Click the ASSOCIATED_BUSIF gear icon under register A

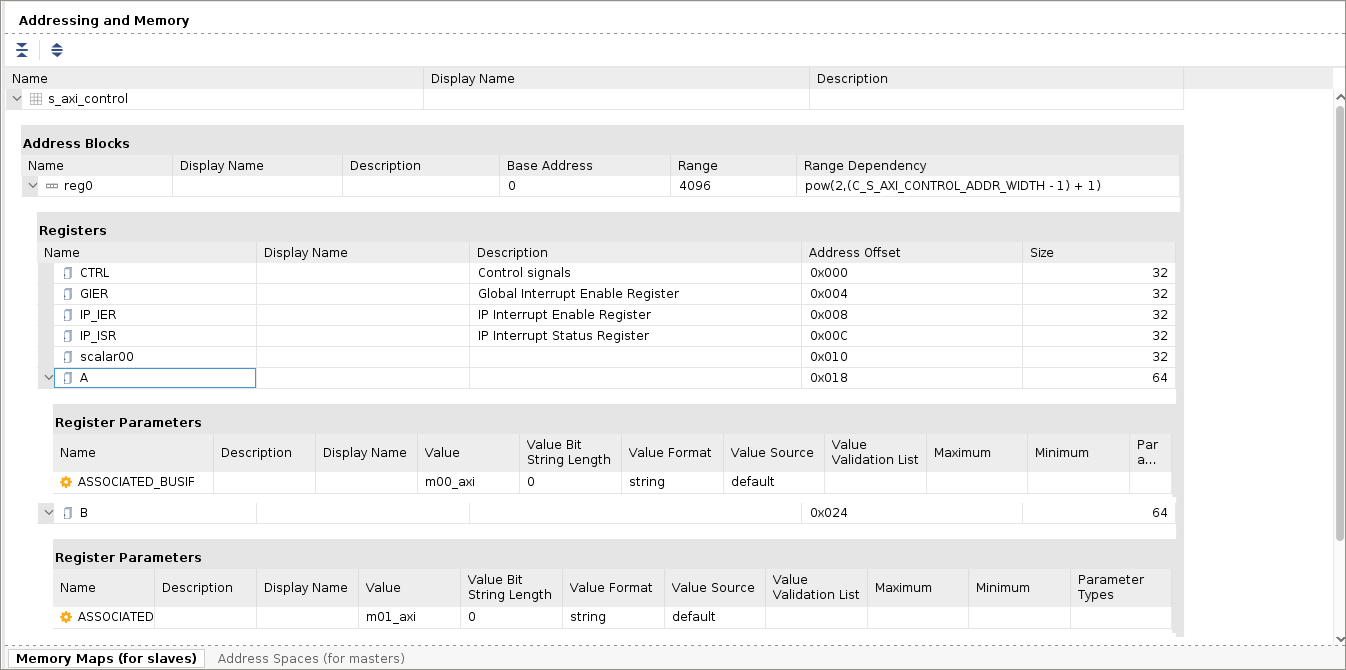pos(66,482)
